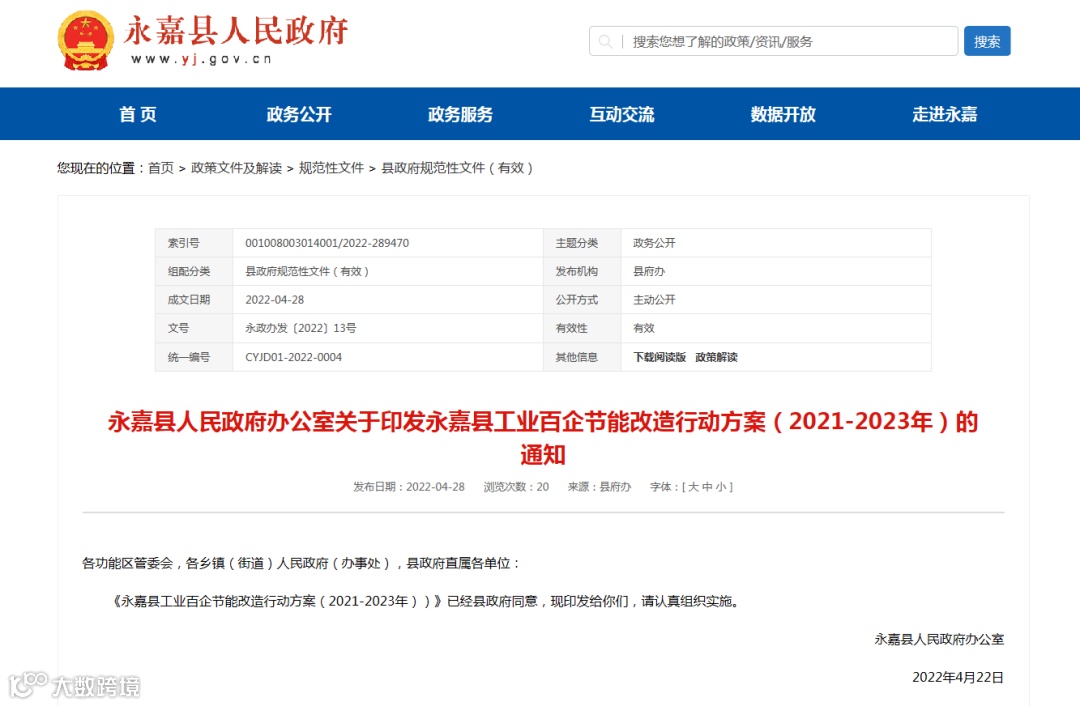Screen dimensions: 1080x706
Task: Click the 组配分类 value 县政府规范性文件（有效）
Action: coord(307,271)
